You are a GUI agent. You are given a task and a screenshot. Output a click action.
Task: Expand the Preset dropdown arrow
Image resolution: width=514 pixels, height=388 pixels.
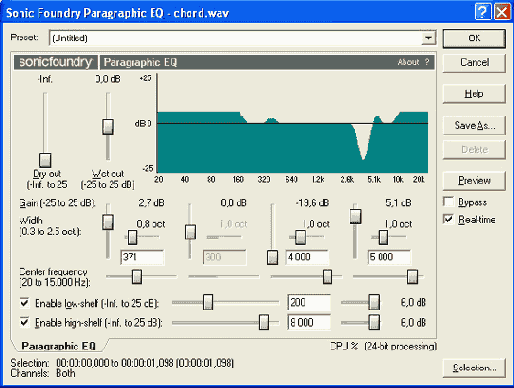pos(428,38)
